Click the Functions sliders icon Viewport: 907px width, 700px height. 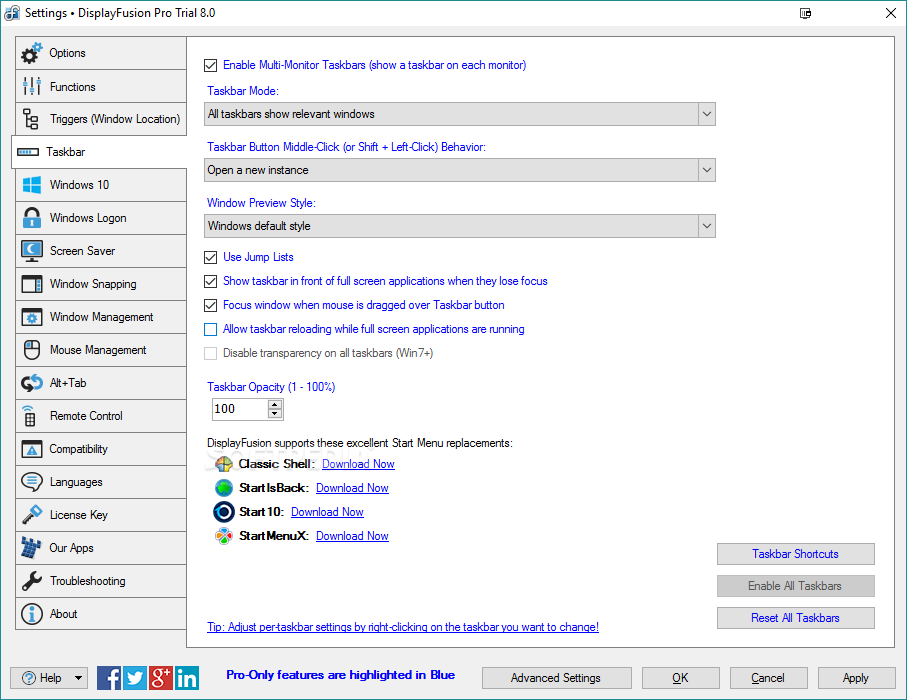point(32,86)
